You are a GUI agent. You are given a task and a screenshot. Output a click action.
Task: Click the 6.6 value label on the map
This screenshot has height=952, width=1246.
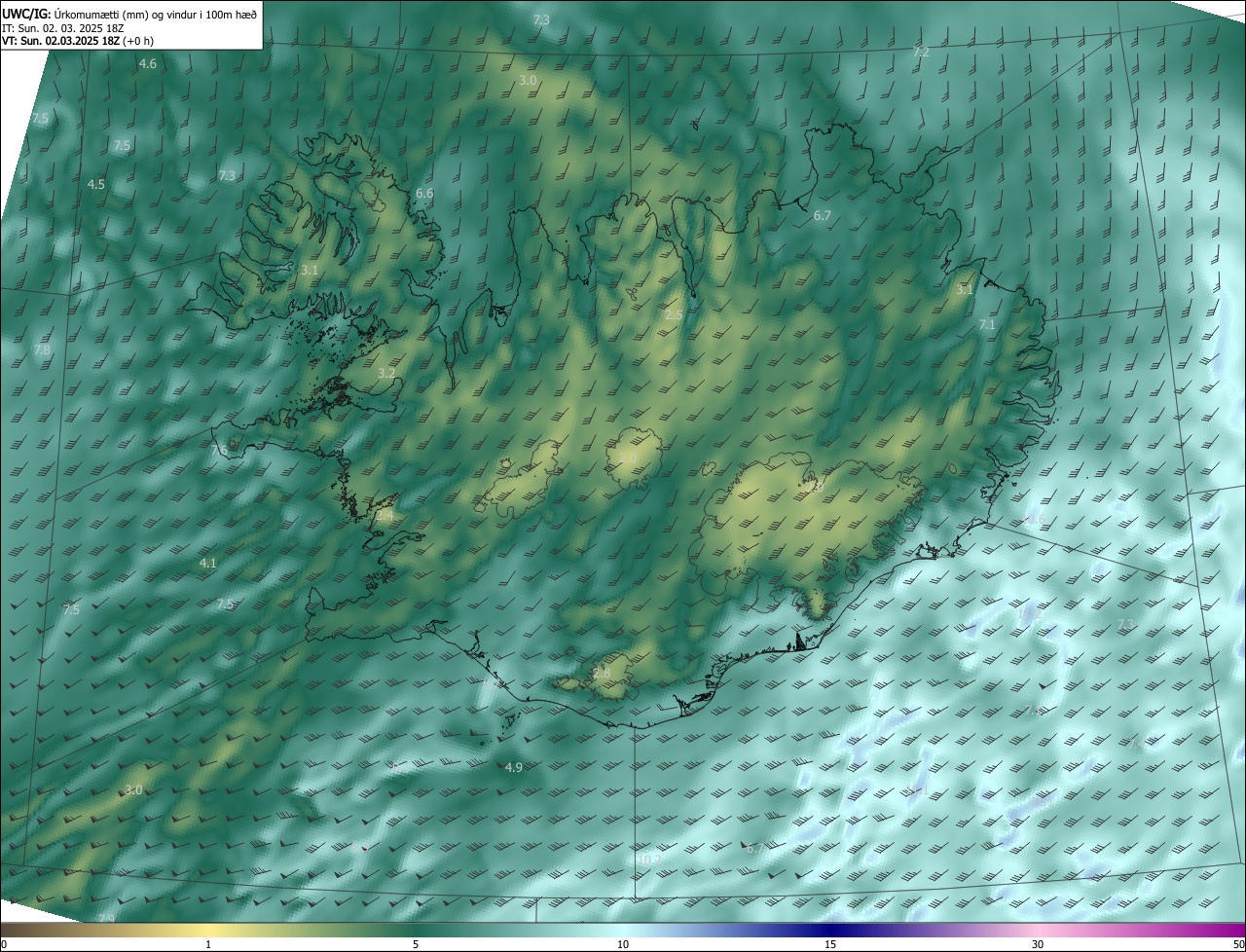point(424,194)
